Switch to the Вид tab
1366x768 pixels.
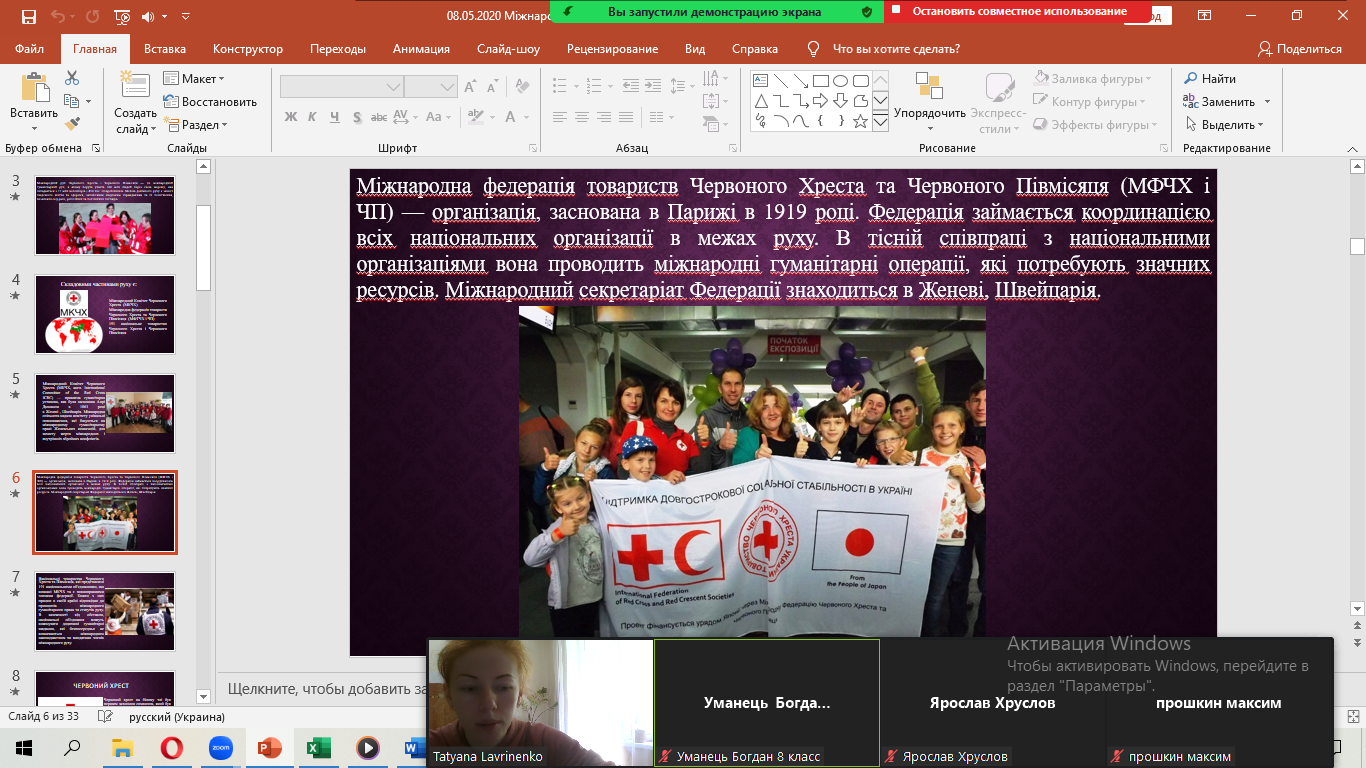pos(695,49)
